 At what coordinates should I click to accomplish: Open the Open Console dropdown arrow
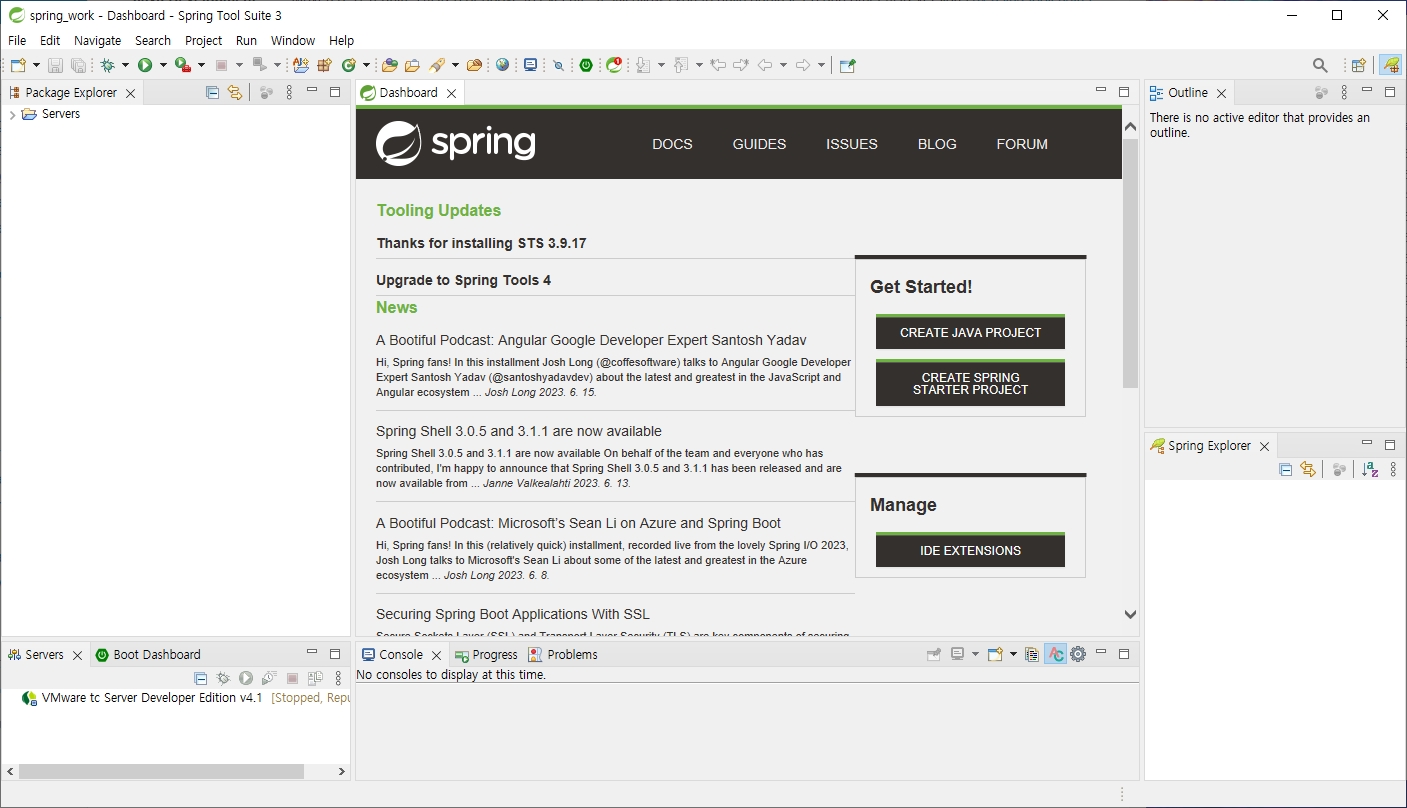1013,654
